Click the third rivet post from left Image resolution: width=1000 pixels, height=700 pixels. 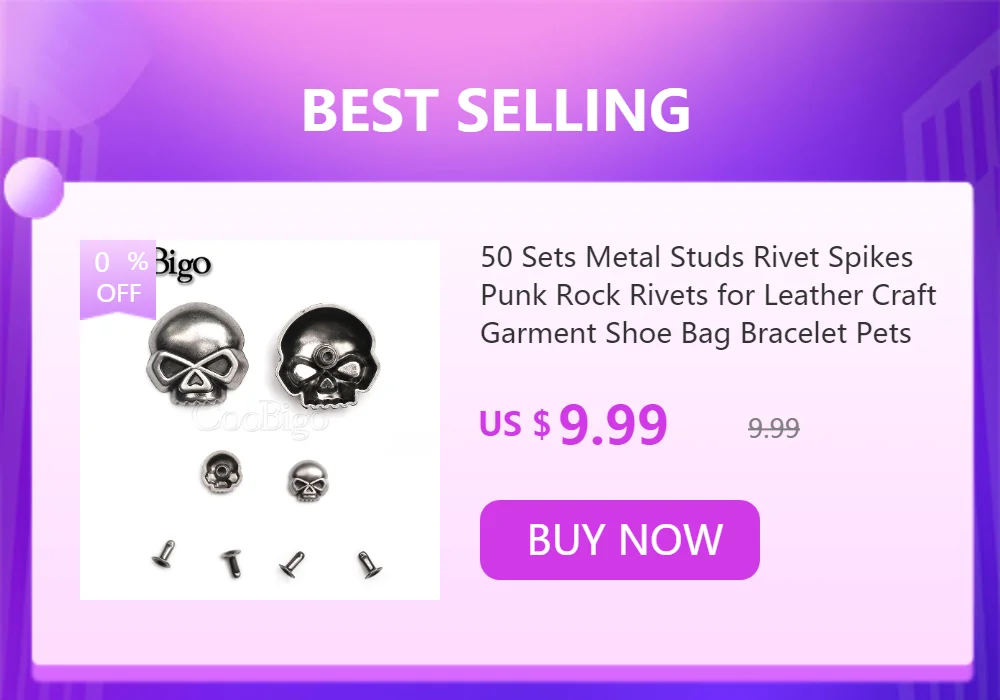(x=292, y=565)
